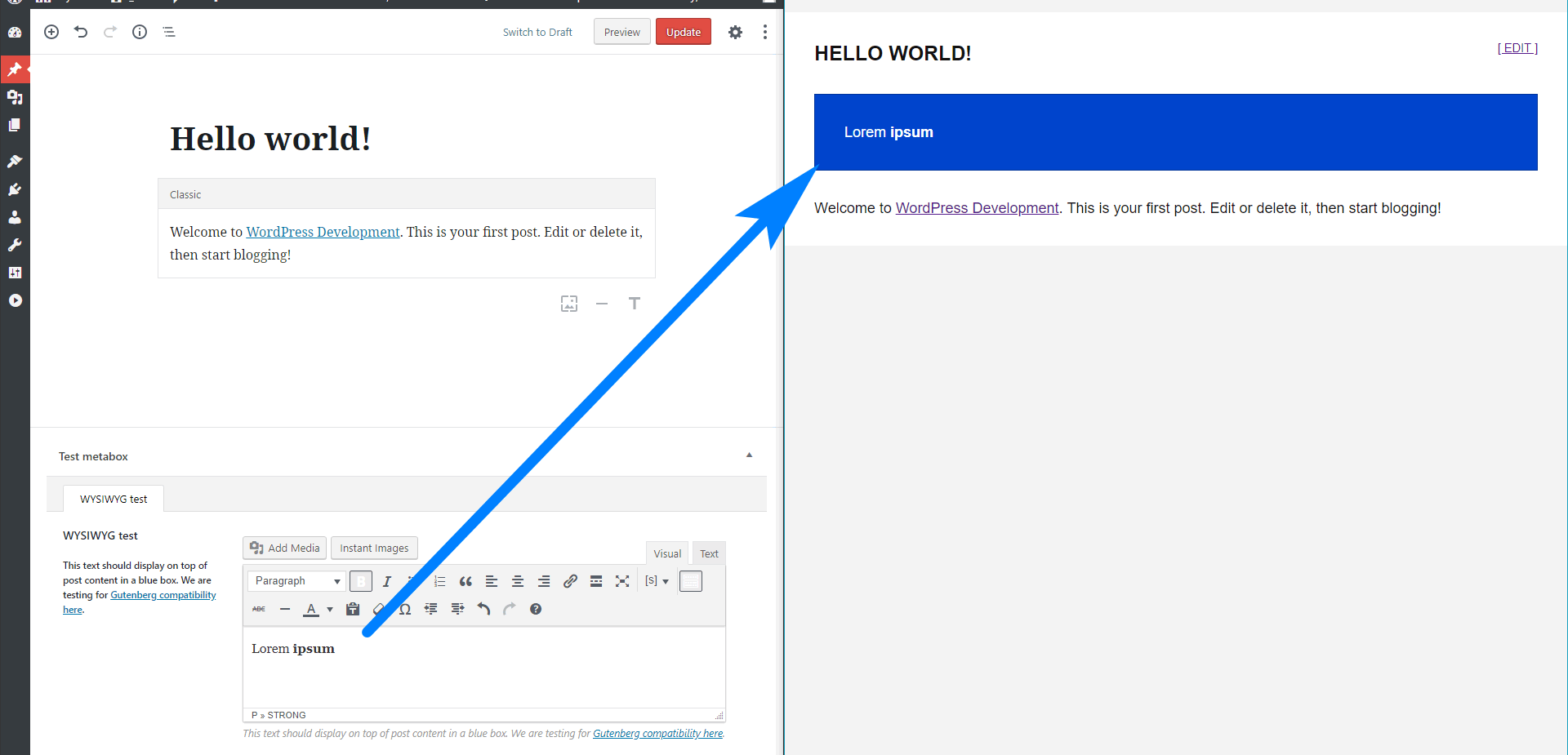Toggle distraction-free fullscreen mode icon
This screenshot has width=1568, height=755.
[622, 581]
